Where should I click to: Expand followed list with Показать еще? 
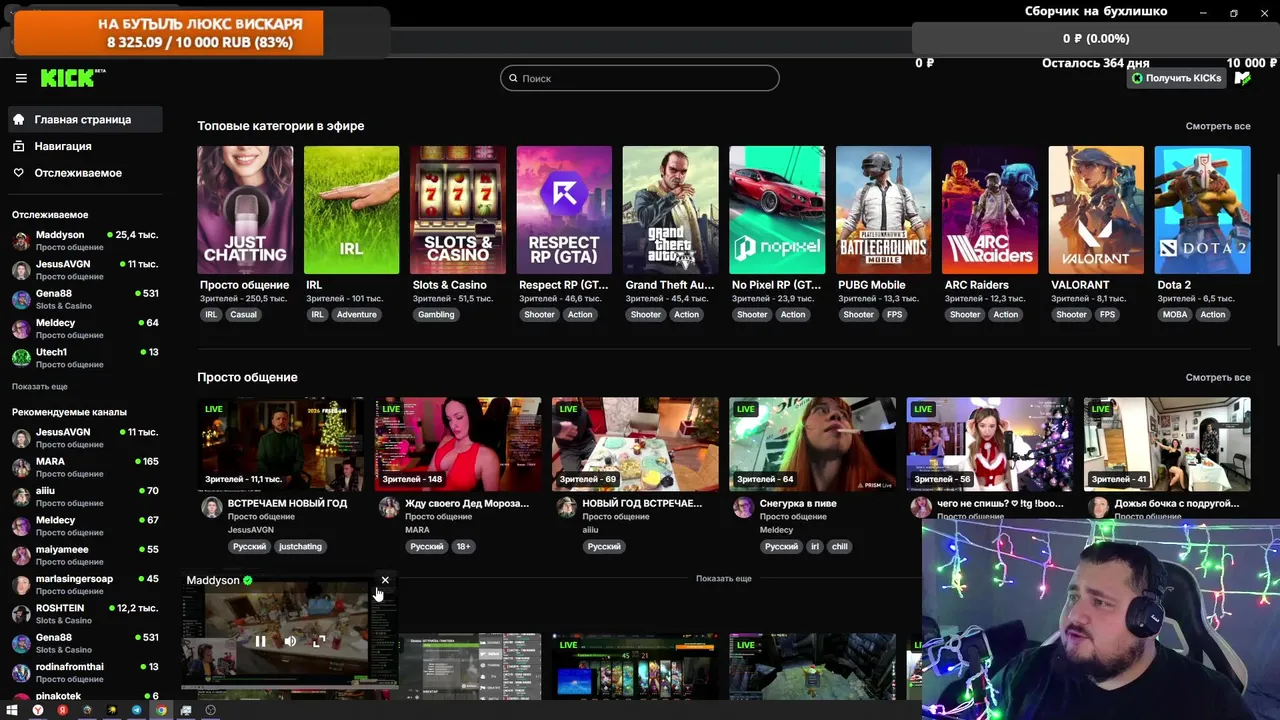pos(40,386)
